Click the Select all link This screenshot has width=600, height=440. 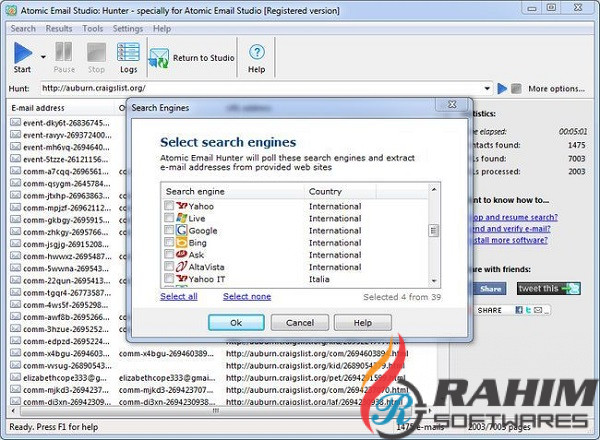click(179, 296)
